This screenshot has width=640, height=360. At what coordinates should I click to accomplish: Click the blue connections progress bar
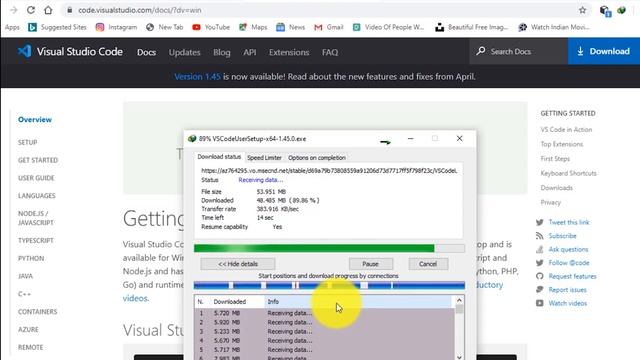[x=329, y=285]
